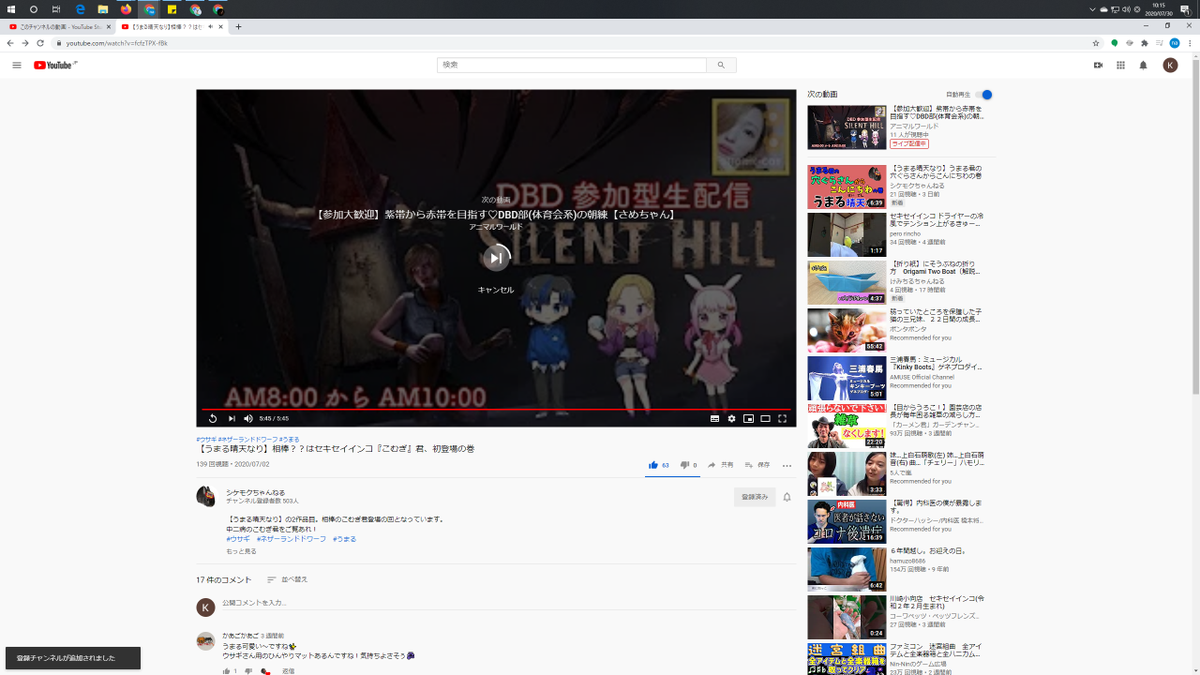1200x675 pixels.
Task: Switch to miniplayer mode
Action: coord(748,418)
